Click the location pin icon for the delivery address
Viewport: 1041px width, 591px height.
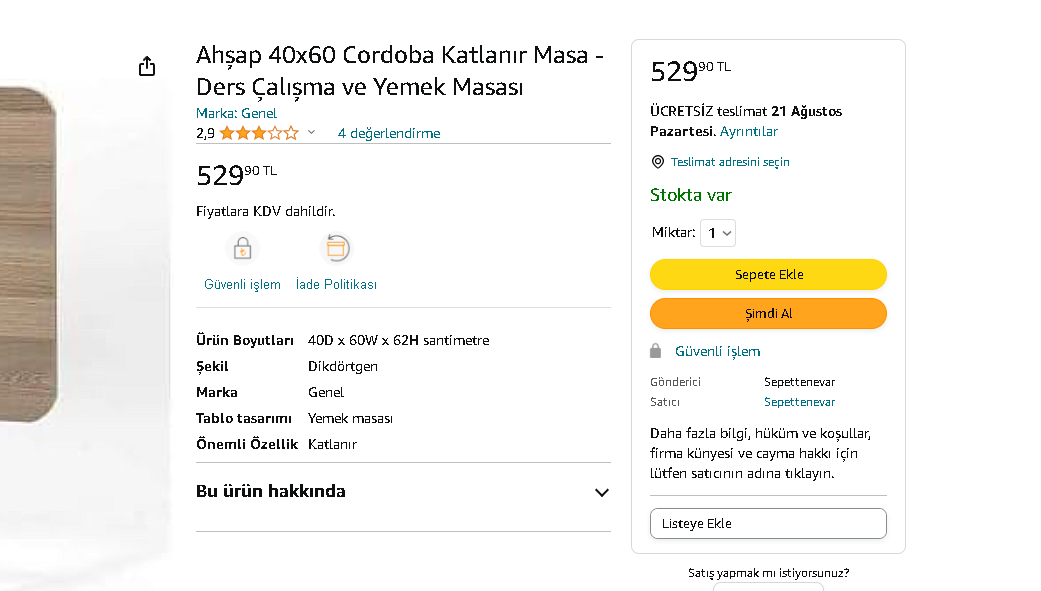[x=658, y=162]
